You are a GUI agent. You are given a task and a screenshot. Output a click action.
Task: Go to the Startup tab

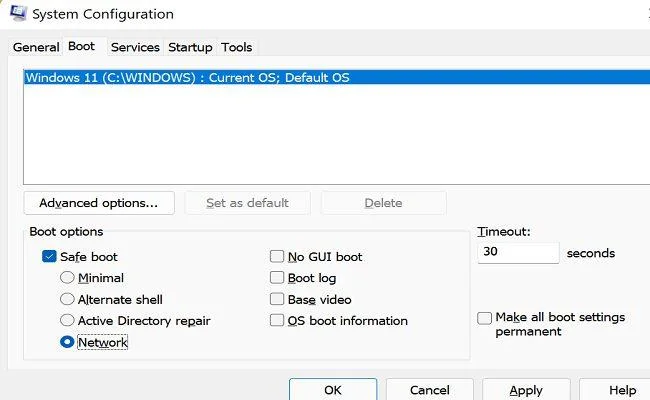pos(190,47)
